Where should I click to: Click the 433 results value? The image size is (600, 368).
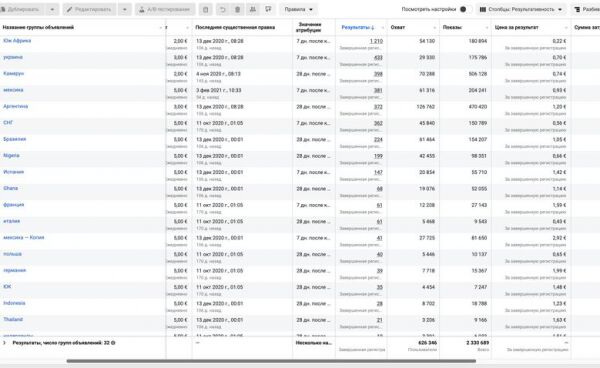(x=378, y=57)
